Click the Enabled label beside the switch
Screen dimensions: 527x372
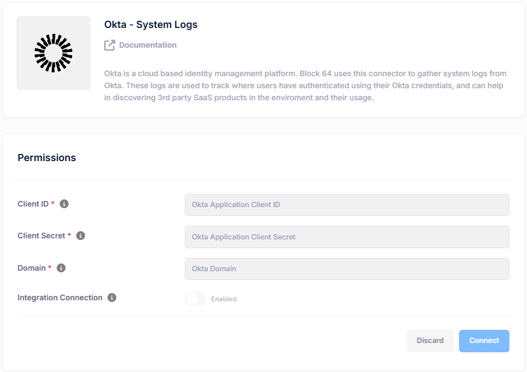click(224, 299)
